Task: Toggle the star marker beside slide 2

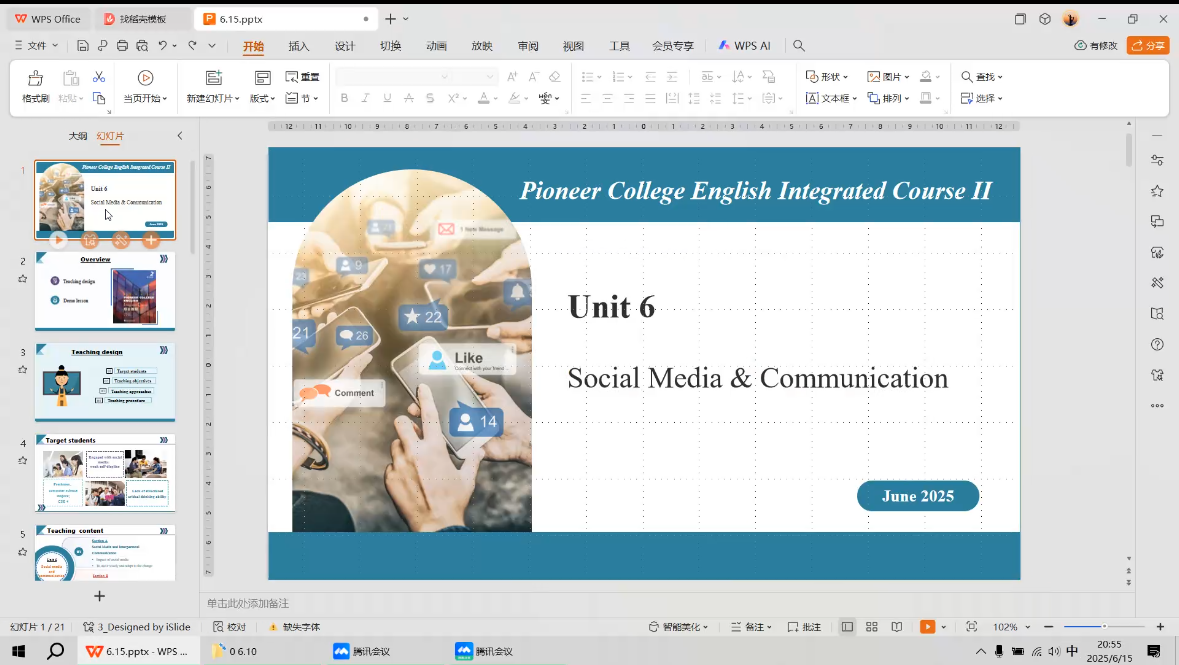Action: (23, 279)
